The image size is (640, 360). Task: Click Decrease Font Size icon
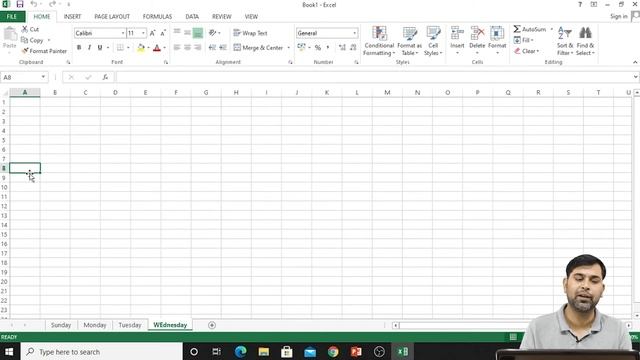(x=163, y=33)
